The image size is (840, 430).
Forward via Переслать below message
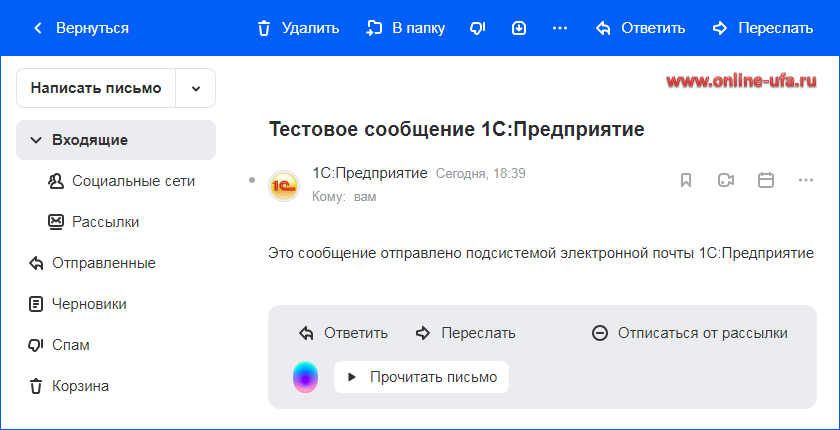466,333
